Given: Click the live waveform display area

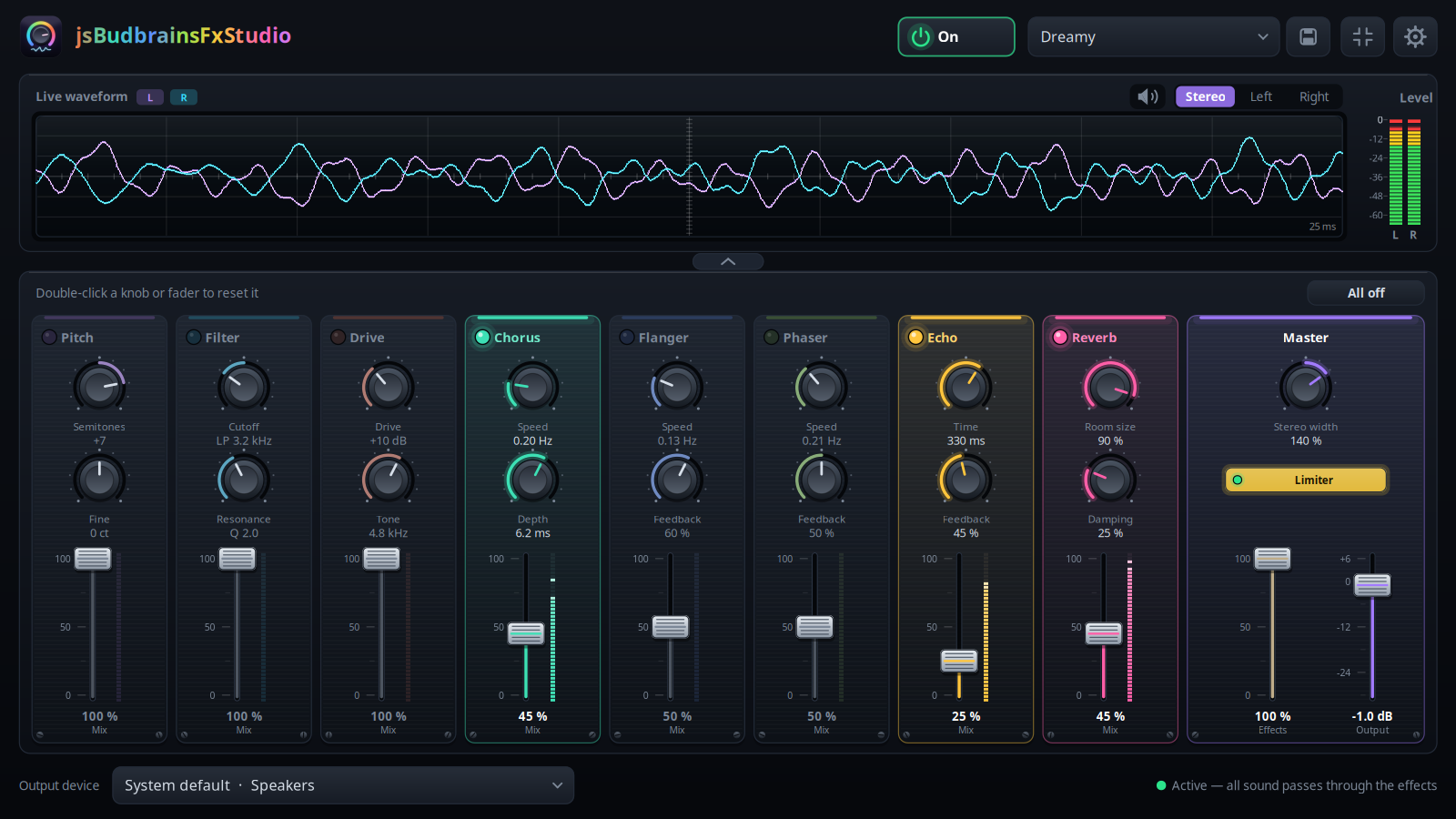Looking at the screenshot, I should pyautogui.click(x=689, y=176).
